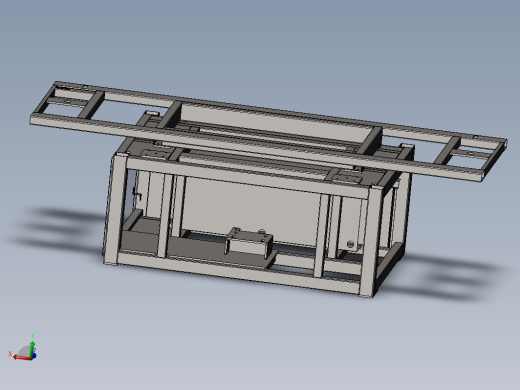Image resolution: width=520 pixels, height=390 pixels.
Task: Select the round knob near the right inner post
Action: [x=350, y=244]
